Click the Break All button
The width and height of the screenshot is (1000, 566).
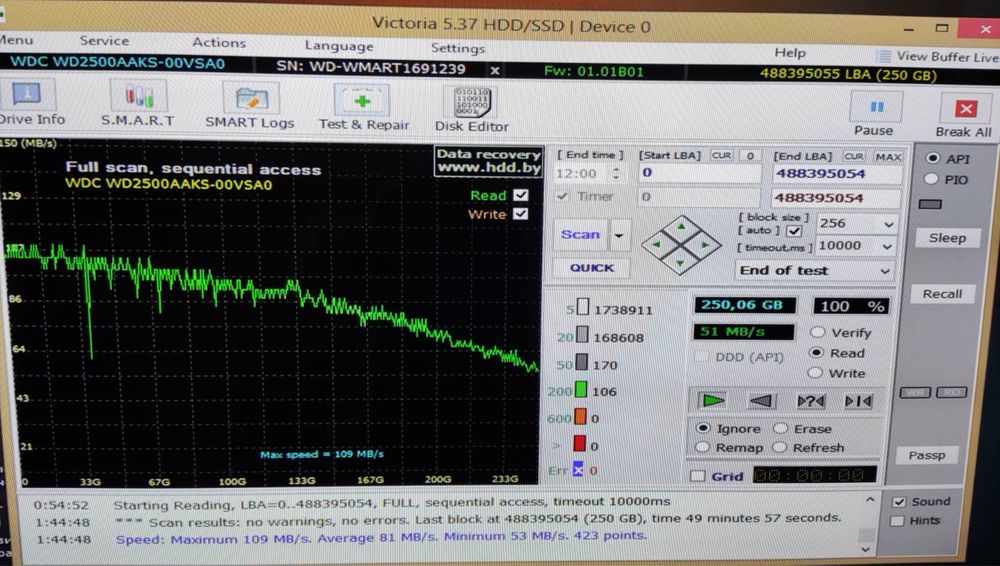[965, 115]
